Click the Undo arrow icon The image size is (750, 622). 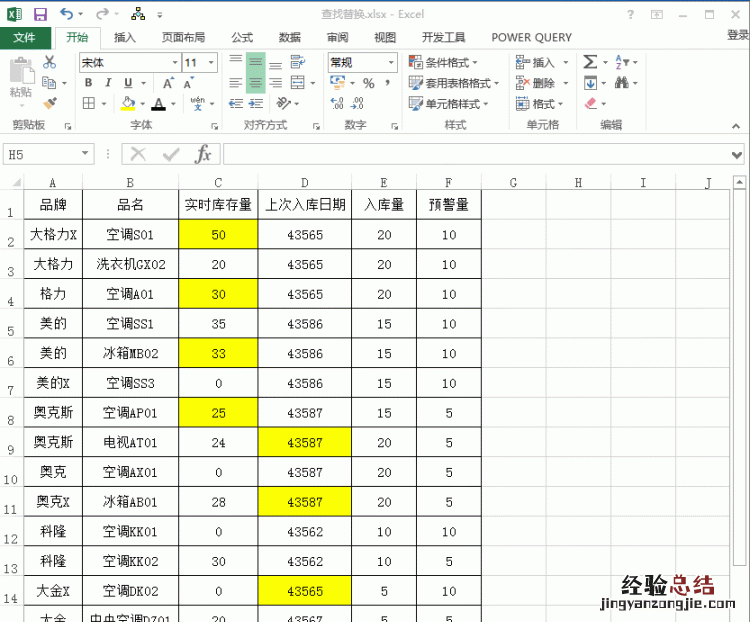pyautogui.click(x=66, y=14)
